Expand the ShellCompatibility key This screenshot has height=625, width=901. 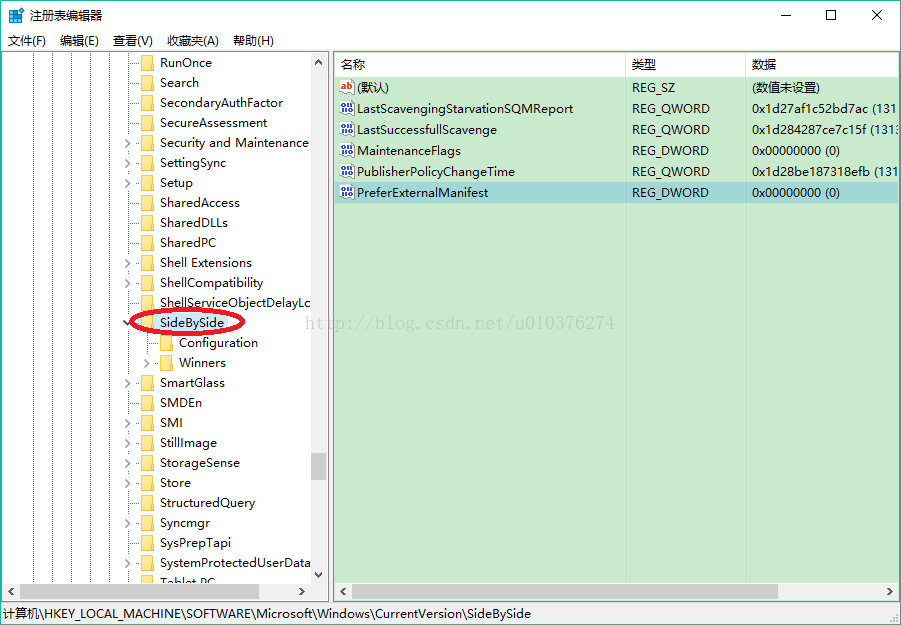pos(128,283)
